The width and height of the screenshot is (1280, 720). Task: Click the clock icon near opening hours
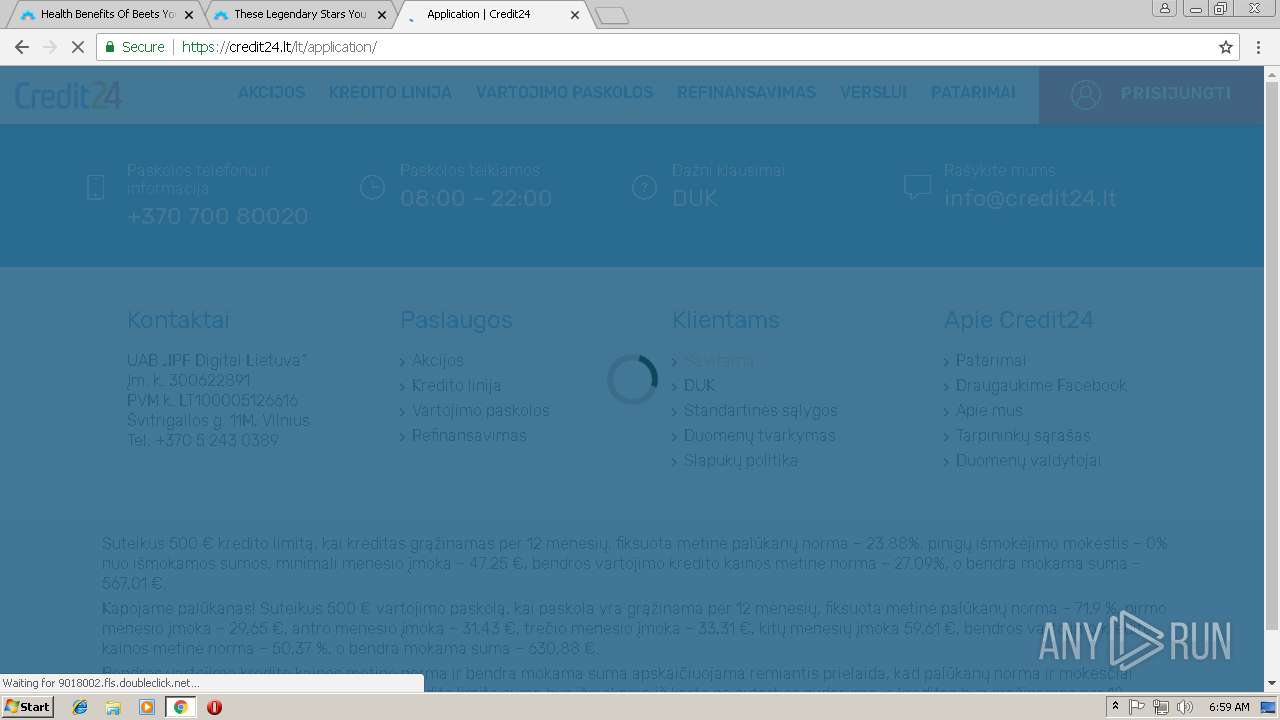tap(372, 187)
